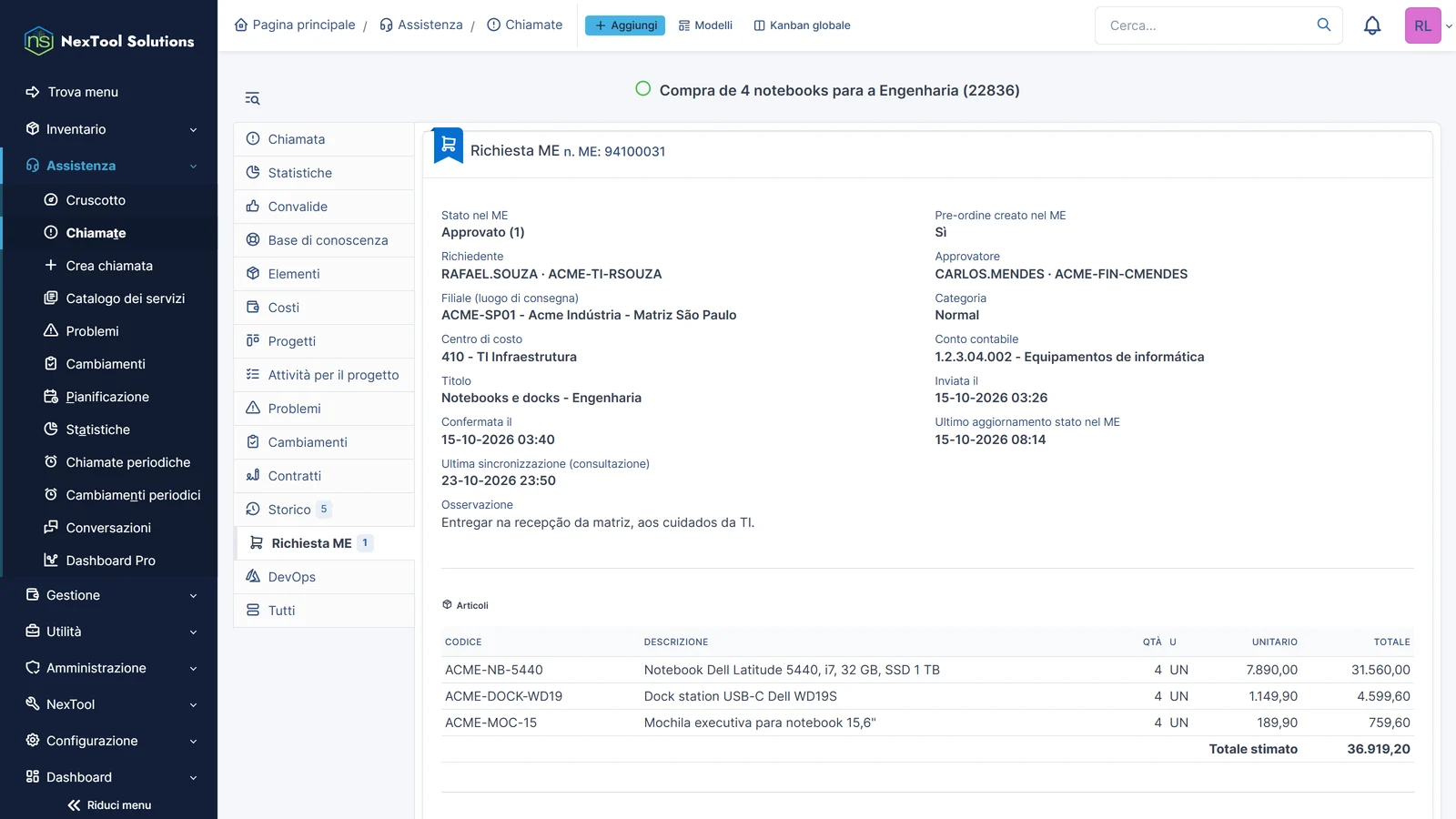The width and height of the screenshot is (1456, 819).
Task: Select the Storico tab
Action: (324, 510)
